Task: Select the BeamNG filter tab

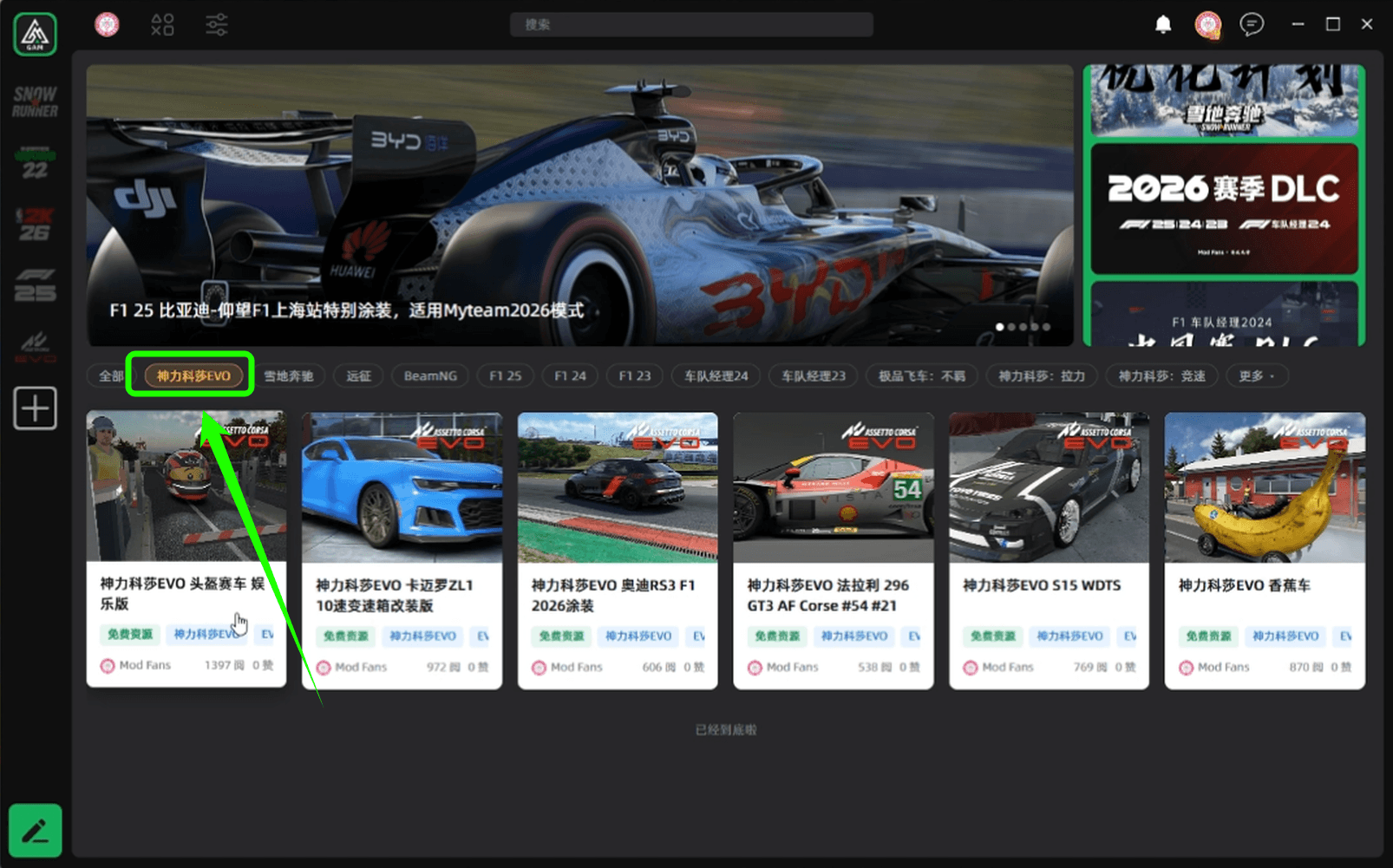Action: [x=430, y=375]
